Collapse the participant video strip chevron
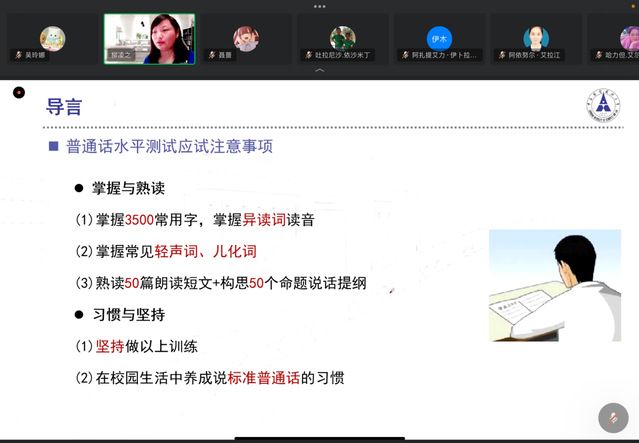This screenshot has height=443, width=639. point(319,71)
